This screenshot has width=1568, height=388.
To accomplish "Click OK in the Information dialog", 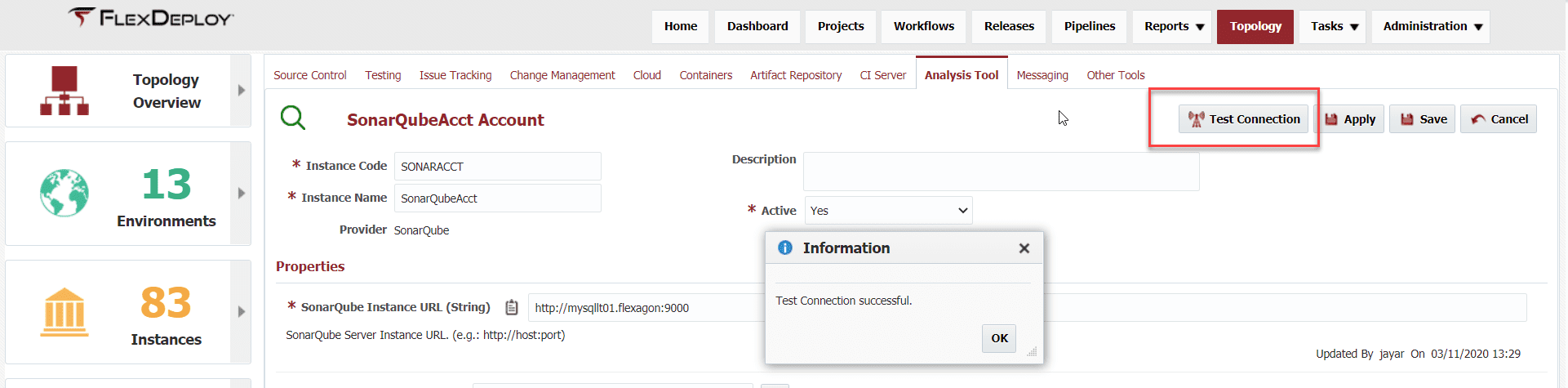I will click(999, 338).
